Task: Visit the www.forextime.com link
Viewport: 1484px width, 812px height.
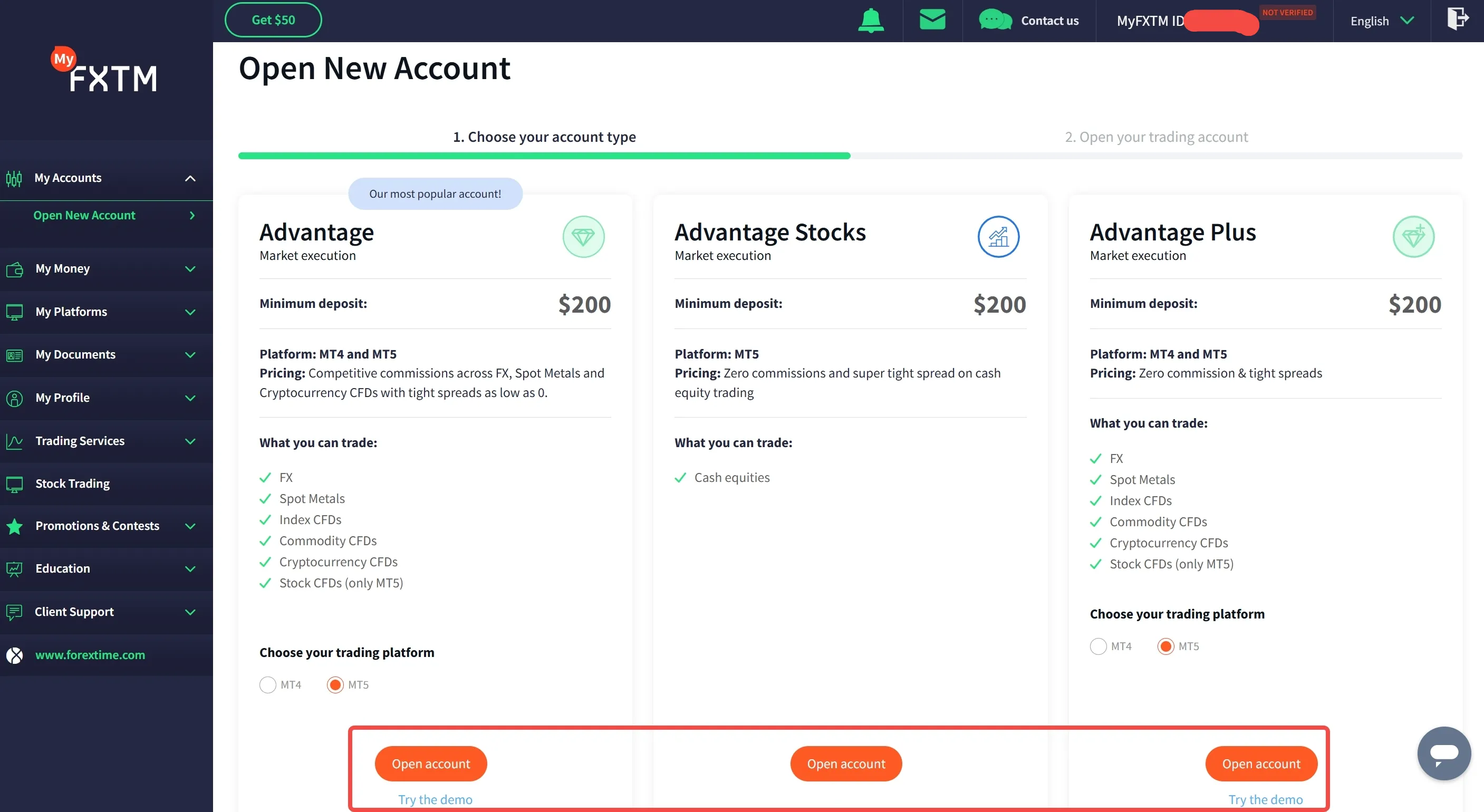Action: tap(90, 655)
